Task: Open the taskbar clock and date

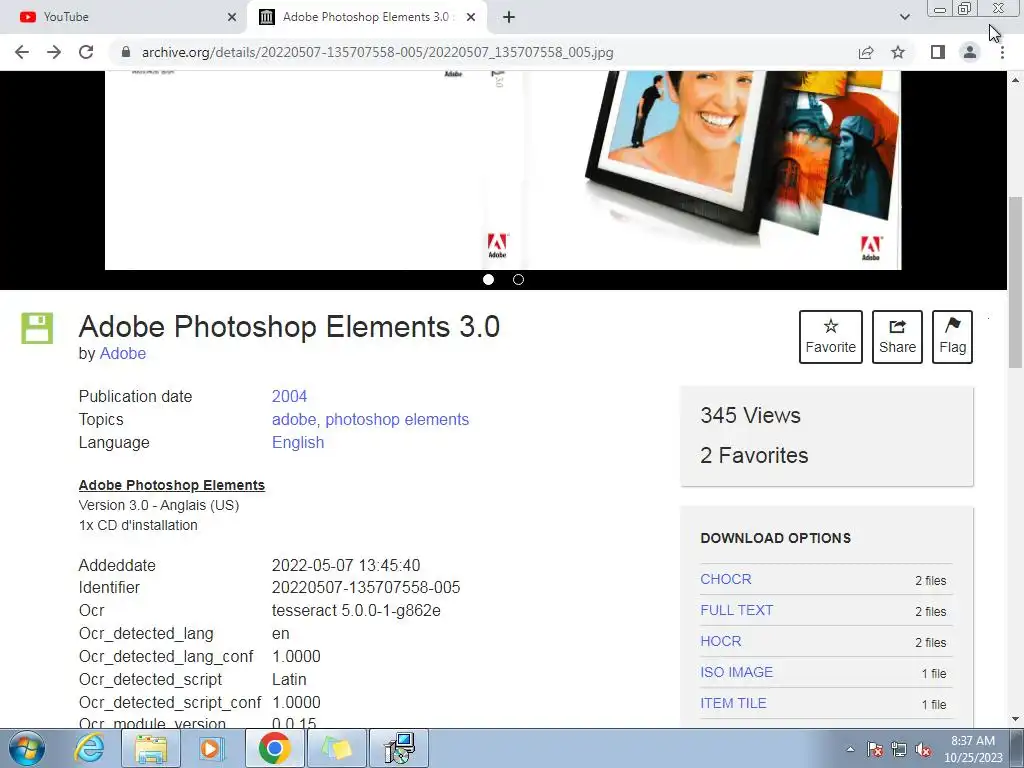Action: tap(973, 749)
